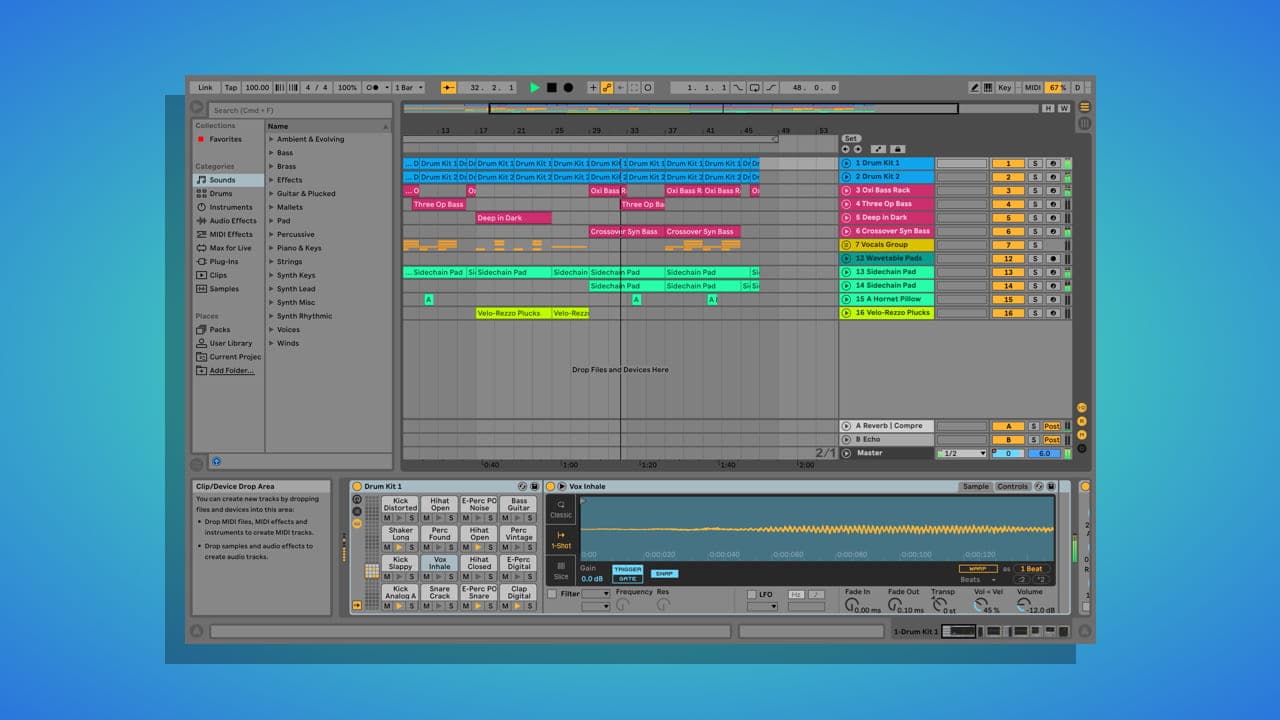Viewport: 1280px width, 720px height.
Task: Toggle Vox Inhale device activator
Action: click(x=551, y=486)
